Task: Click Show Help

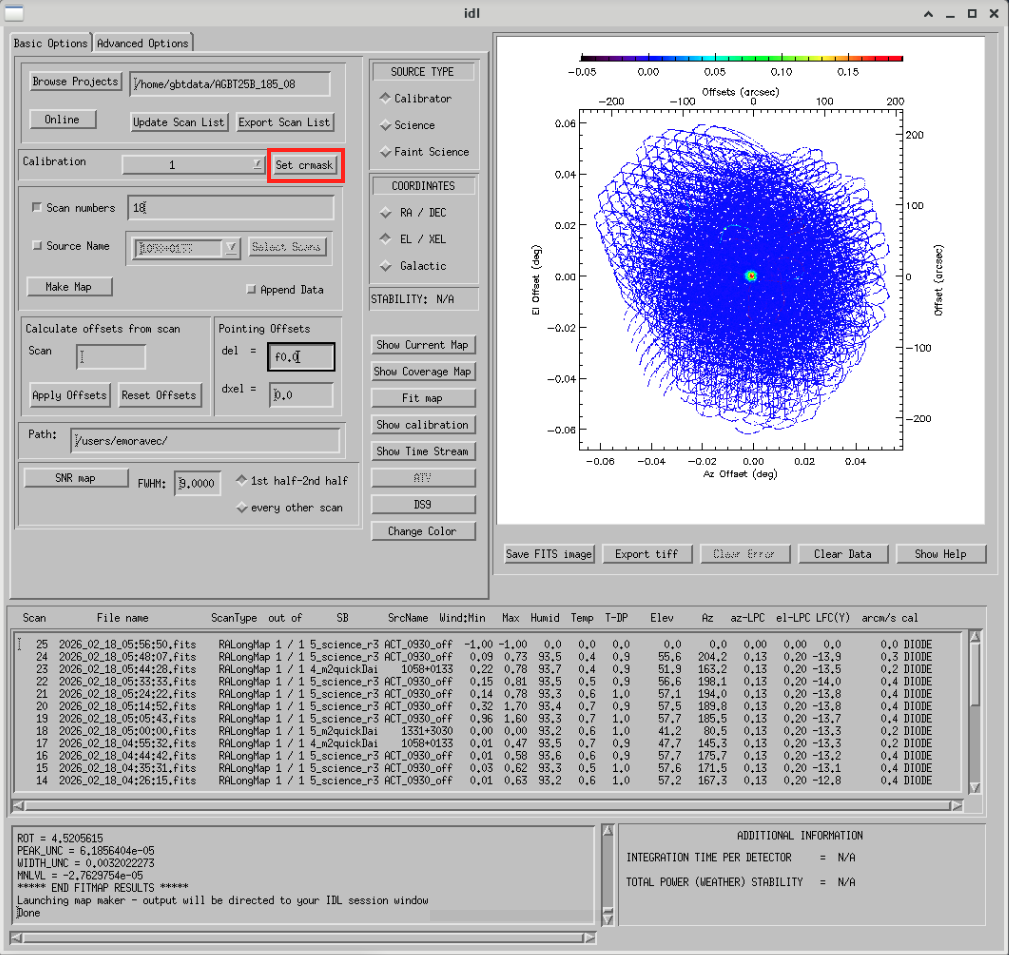Action: [x=941, y=554]
